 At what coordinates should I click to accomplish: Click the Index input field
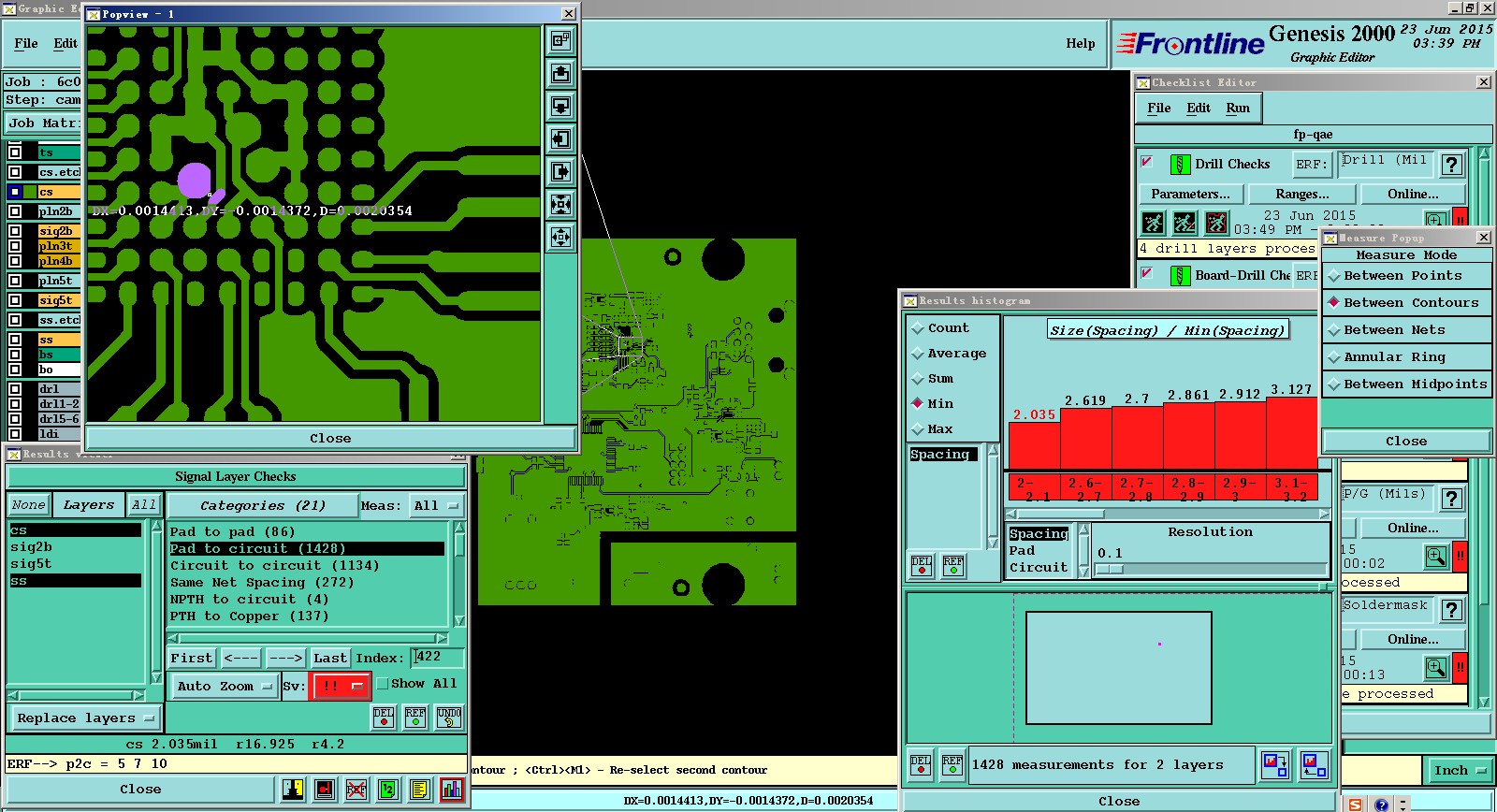click(438, 658)
